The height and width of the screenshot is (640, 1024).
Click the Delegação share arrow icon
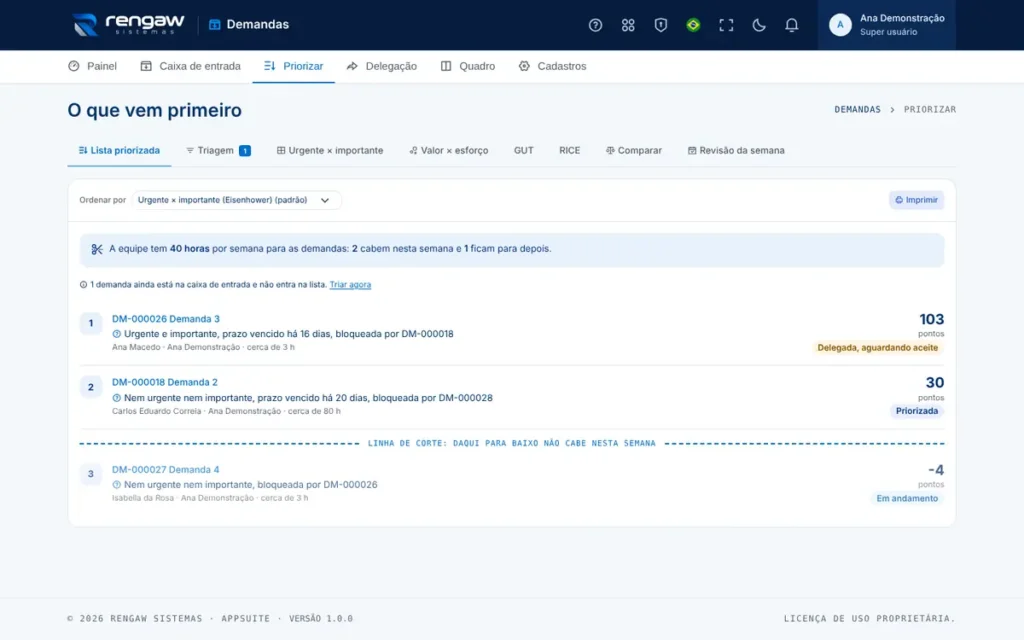(x=352, y=66)
